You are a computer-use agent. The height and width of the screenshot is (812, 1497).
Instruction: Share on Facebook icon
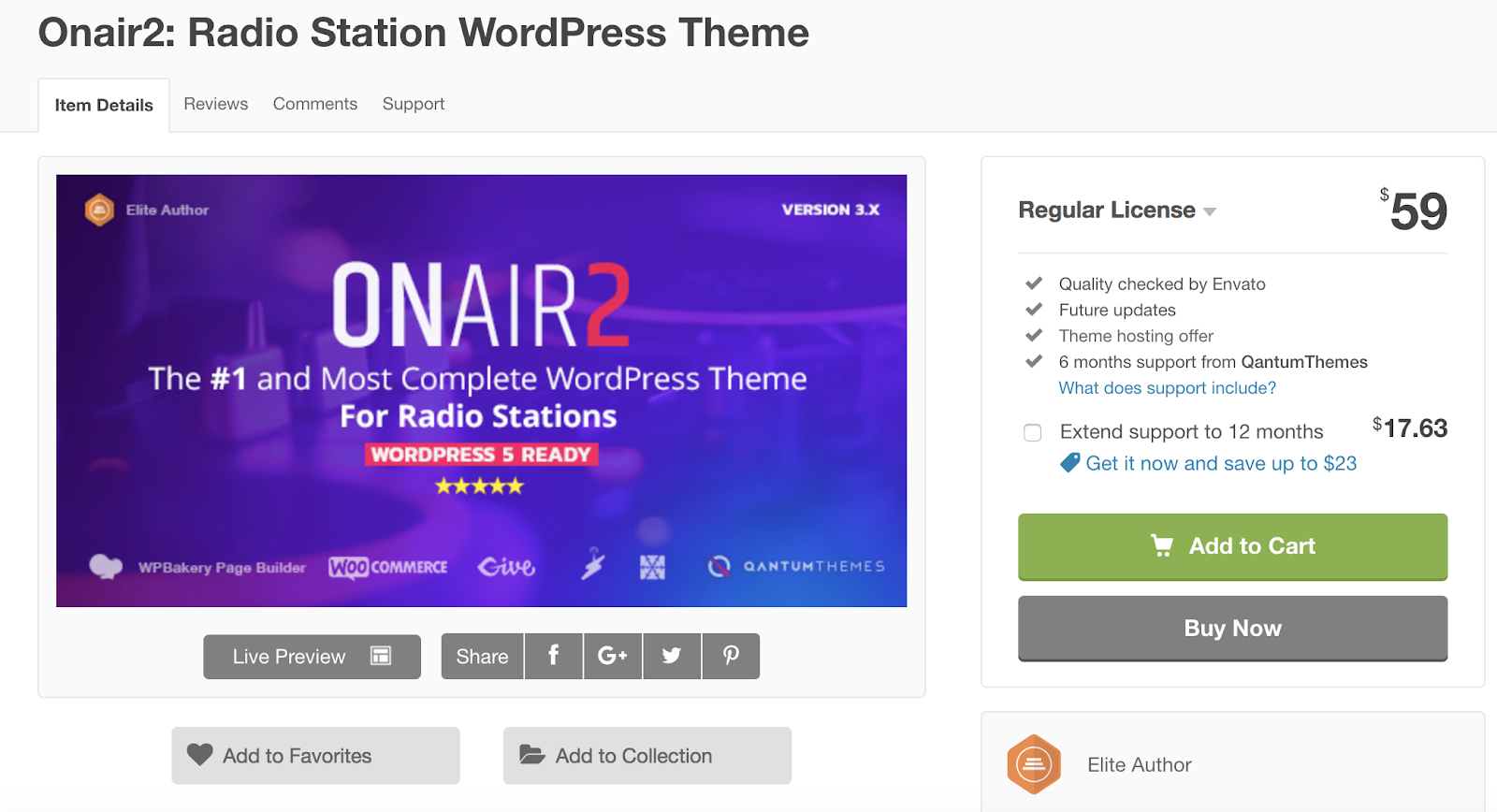point(554,656)
